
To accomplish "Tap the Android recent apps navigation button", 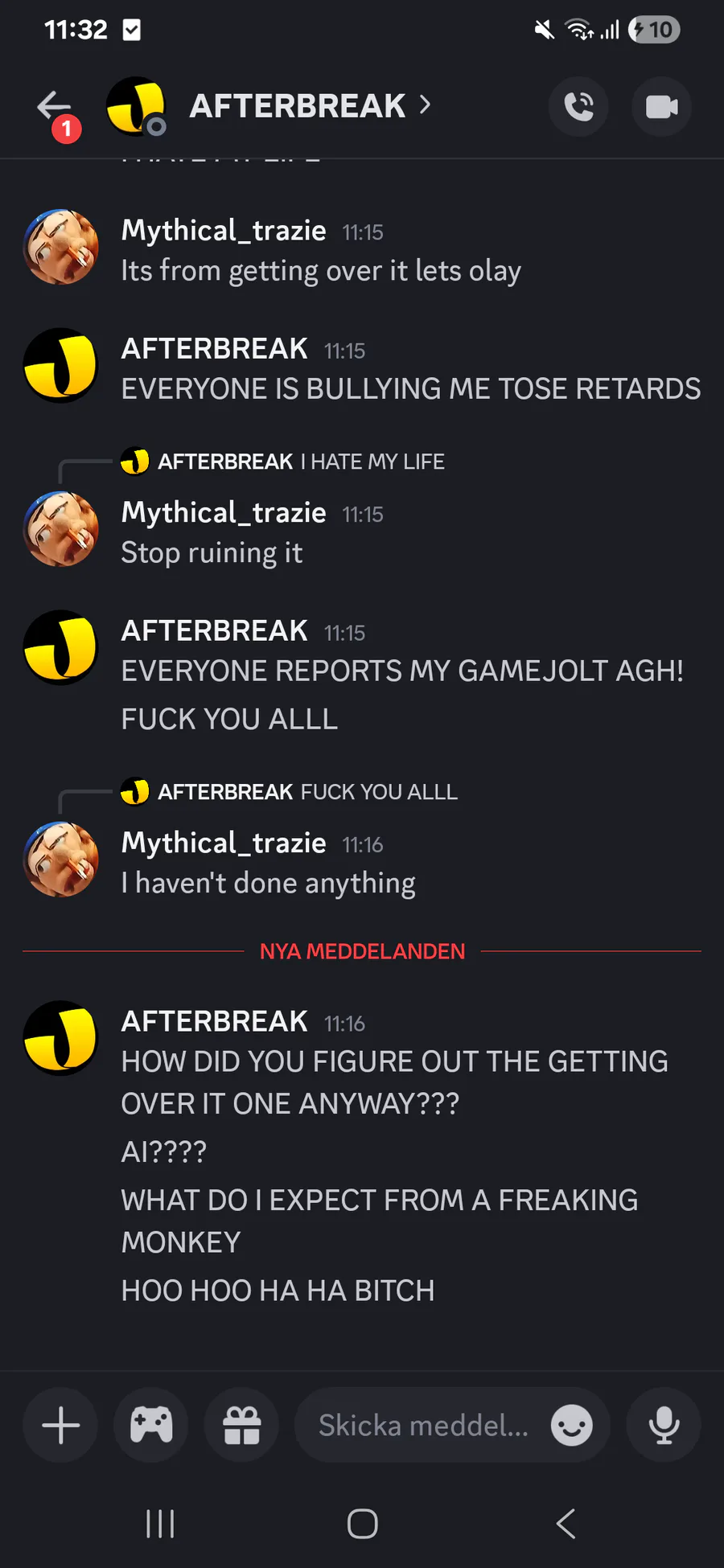I will 160,1524.
